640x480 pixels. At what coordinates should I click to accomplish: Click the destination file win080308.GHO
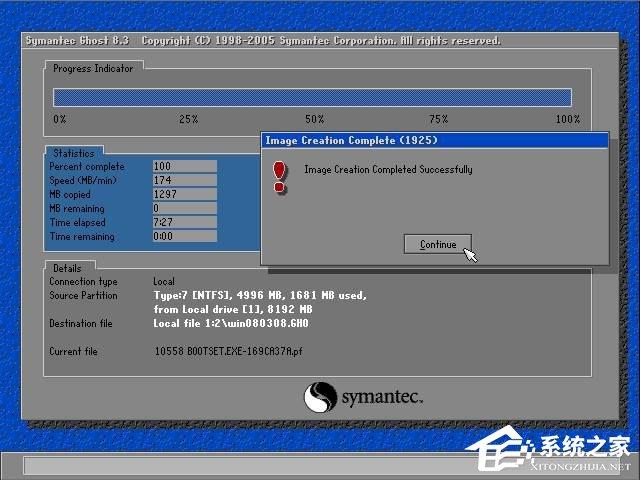[x=231, y=323]
